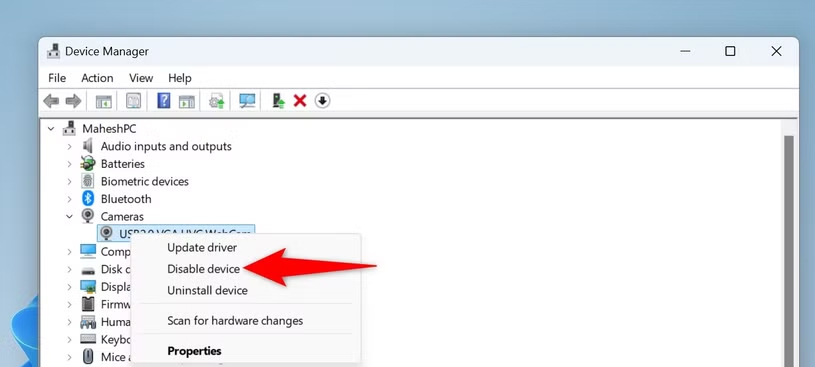Select the Cameras label
The image size is (815, 367).
click(122, 216)
